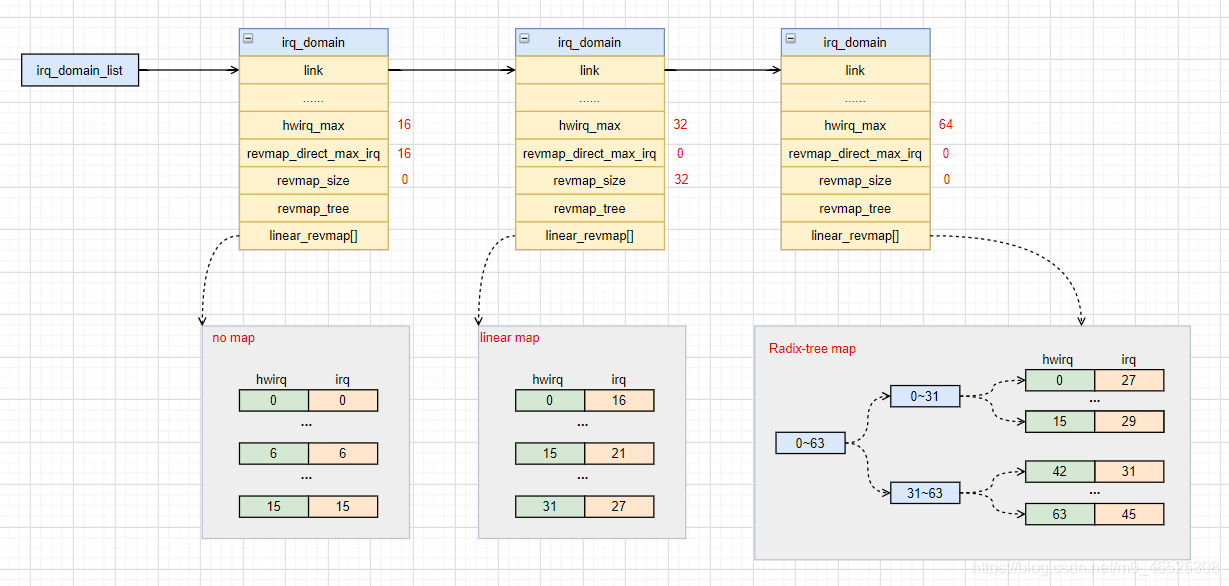Click the third table's linear_revmap[] row

(x=855, y=236)
